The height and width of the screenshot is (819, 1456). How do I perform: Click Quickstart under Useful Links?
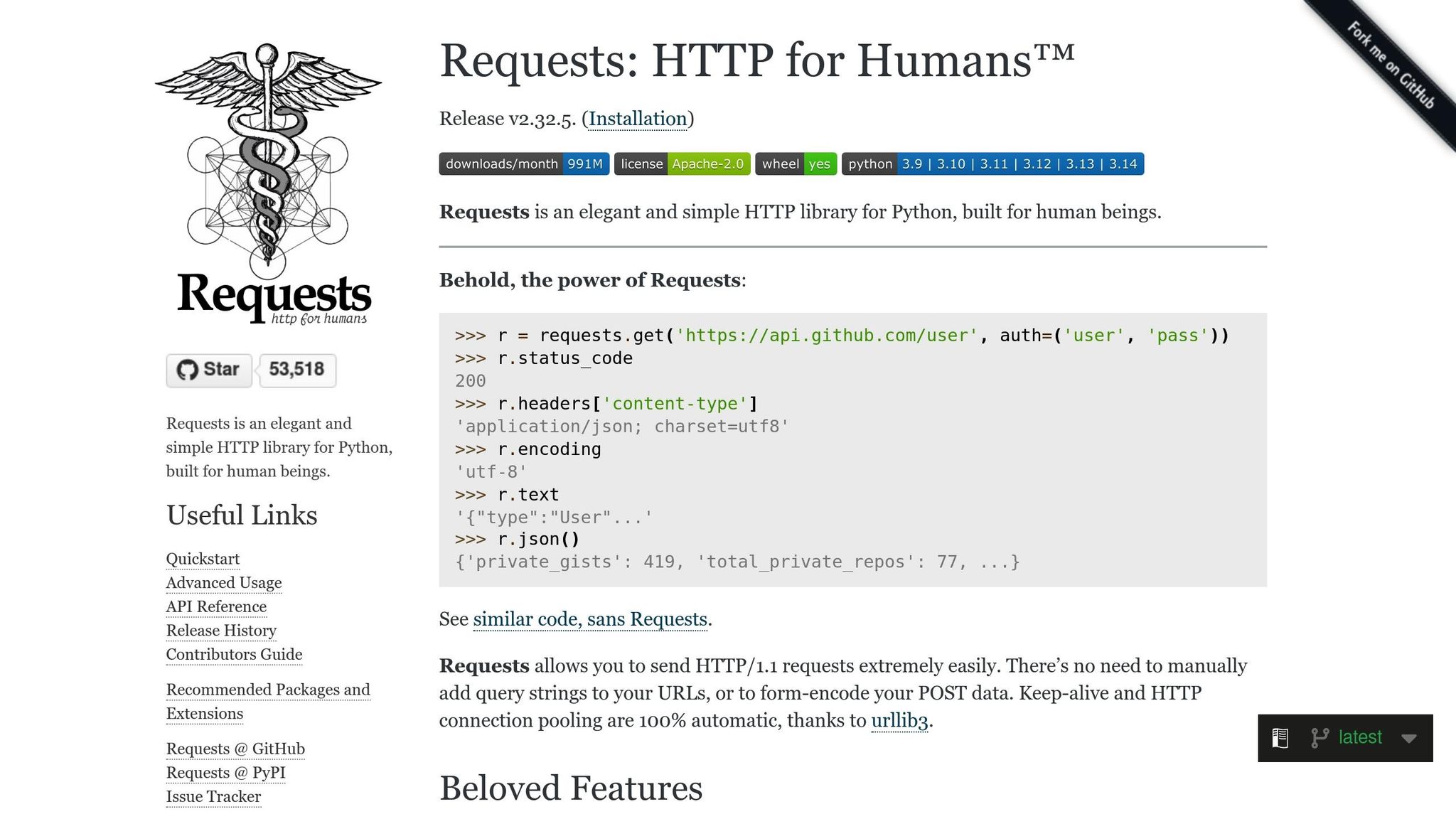[x=203, y=560]
